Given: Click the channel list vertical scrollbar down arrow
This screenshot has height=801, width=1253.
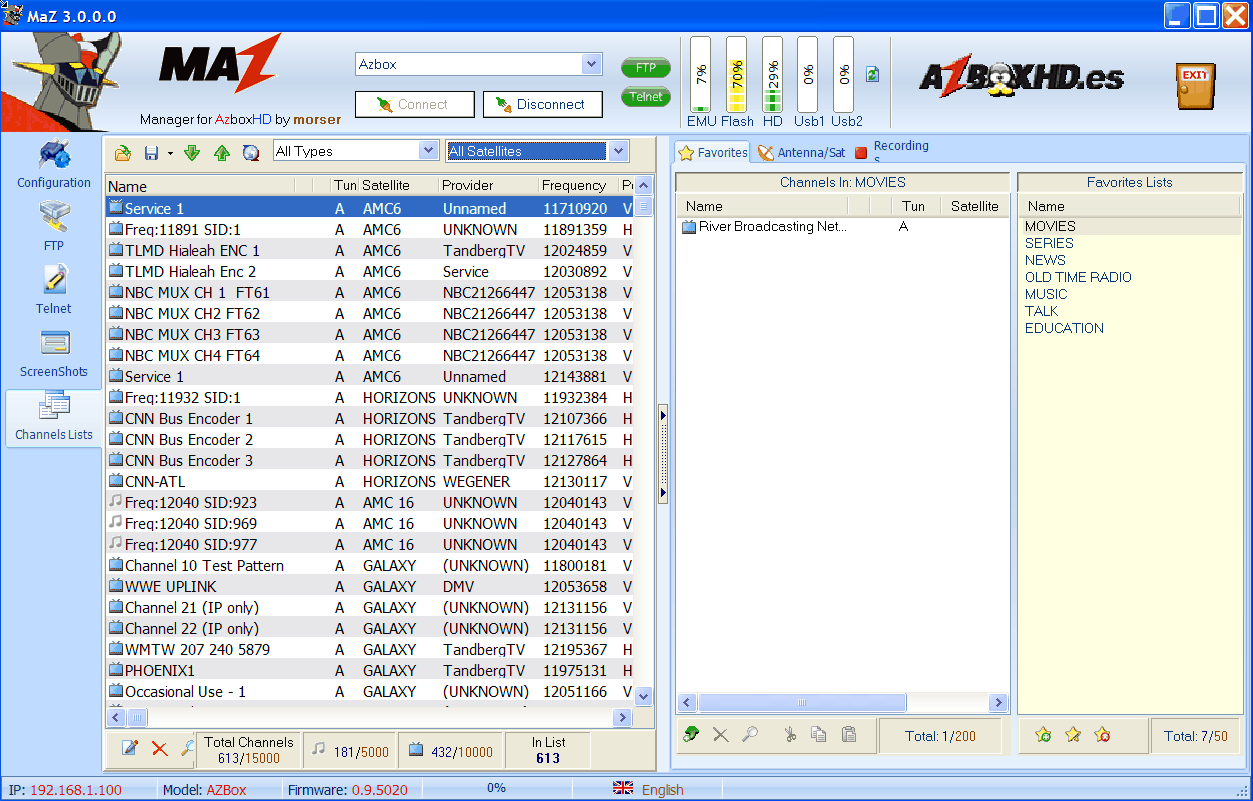Looking at the screenshot, I should 644,697.
